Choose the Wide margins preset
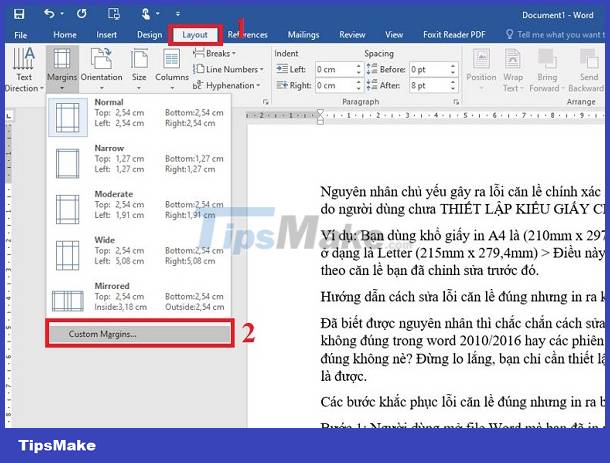 [x=139, y=254]
